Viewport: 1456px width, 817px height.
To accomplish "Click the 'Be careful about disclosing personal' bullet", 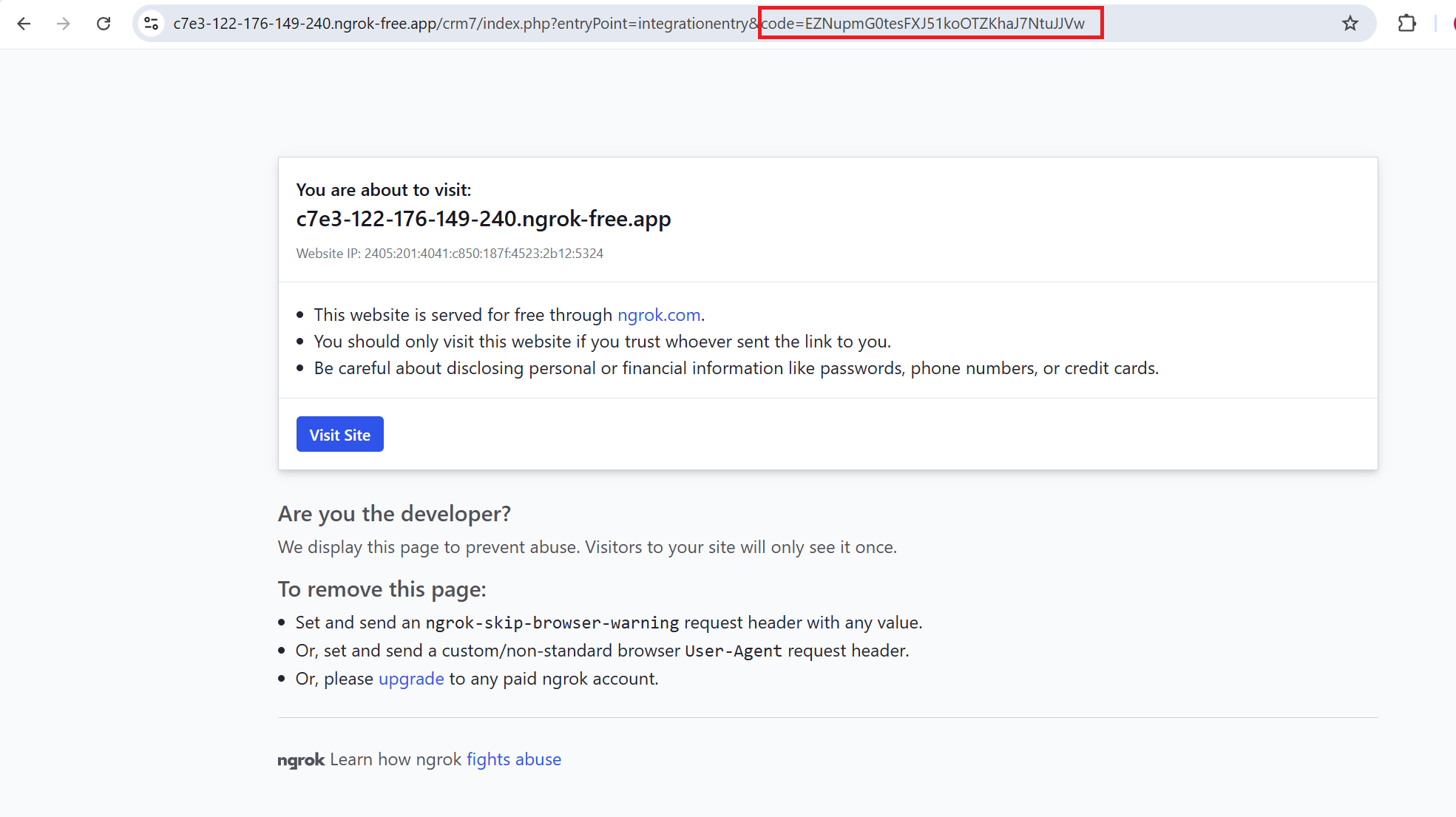I will coord(736,368).
